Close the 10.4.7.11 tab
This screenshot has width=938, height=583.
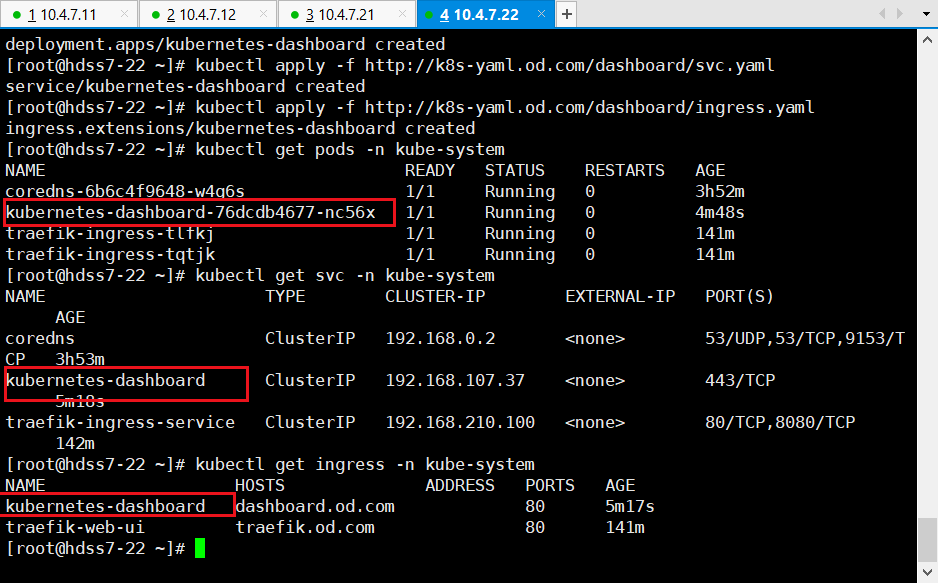coord(123,14)
